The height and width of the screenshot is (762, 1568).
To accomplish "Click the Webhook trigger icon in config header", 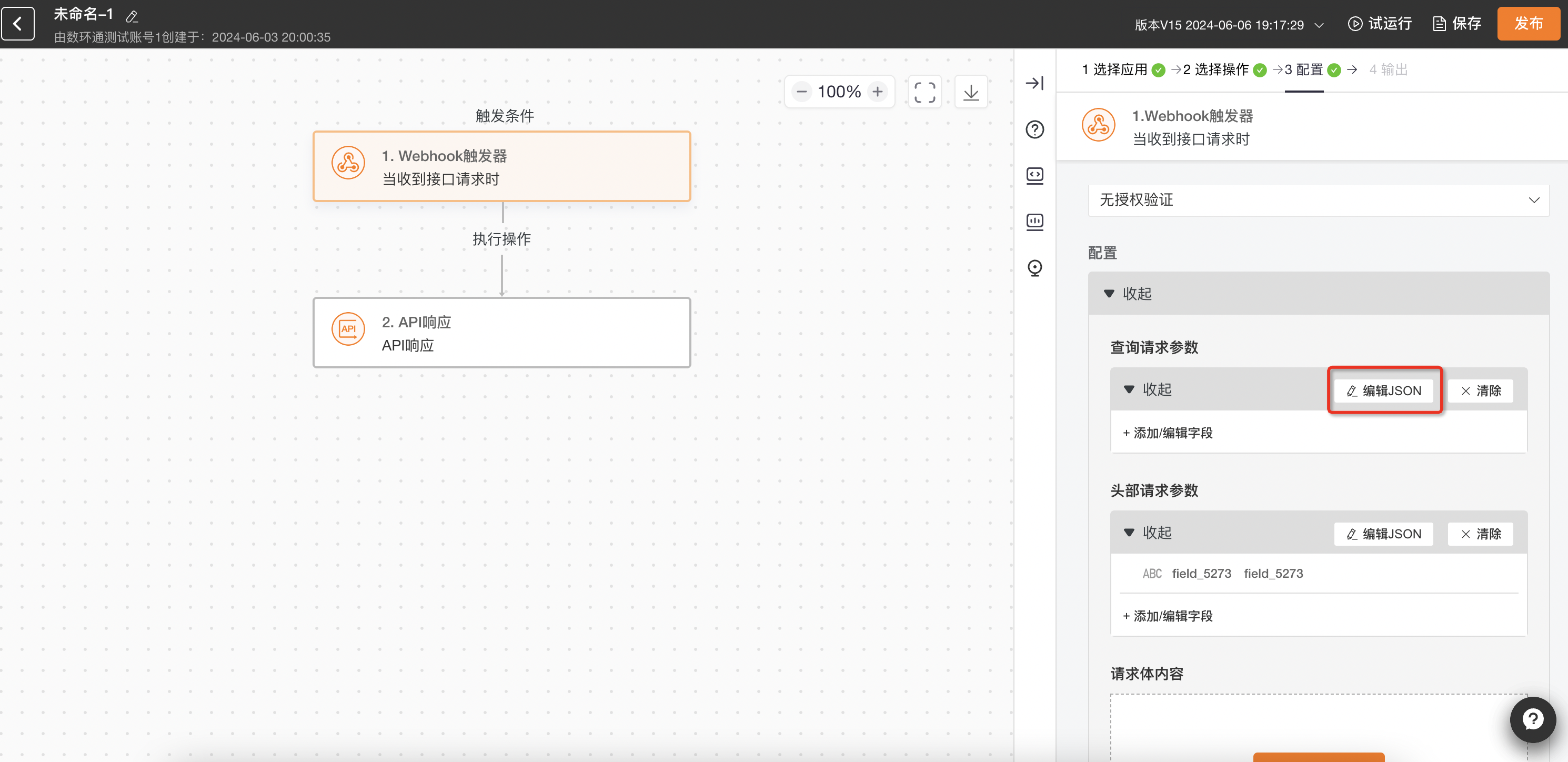I will [x=1098, y=125].
